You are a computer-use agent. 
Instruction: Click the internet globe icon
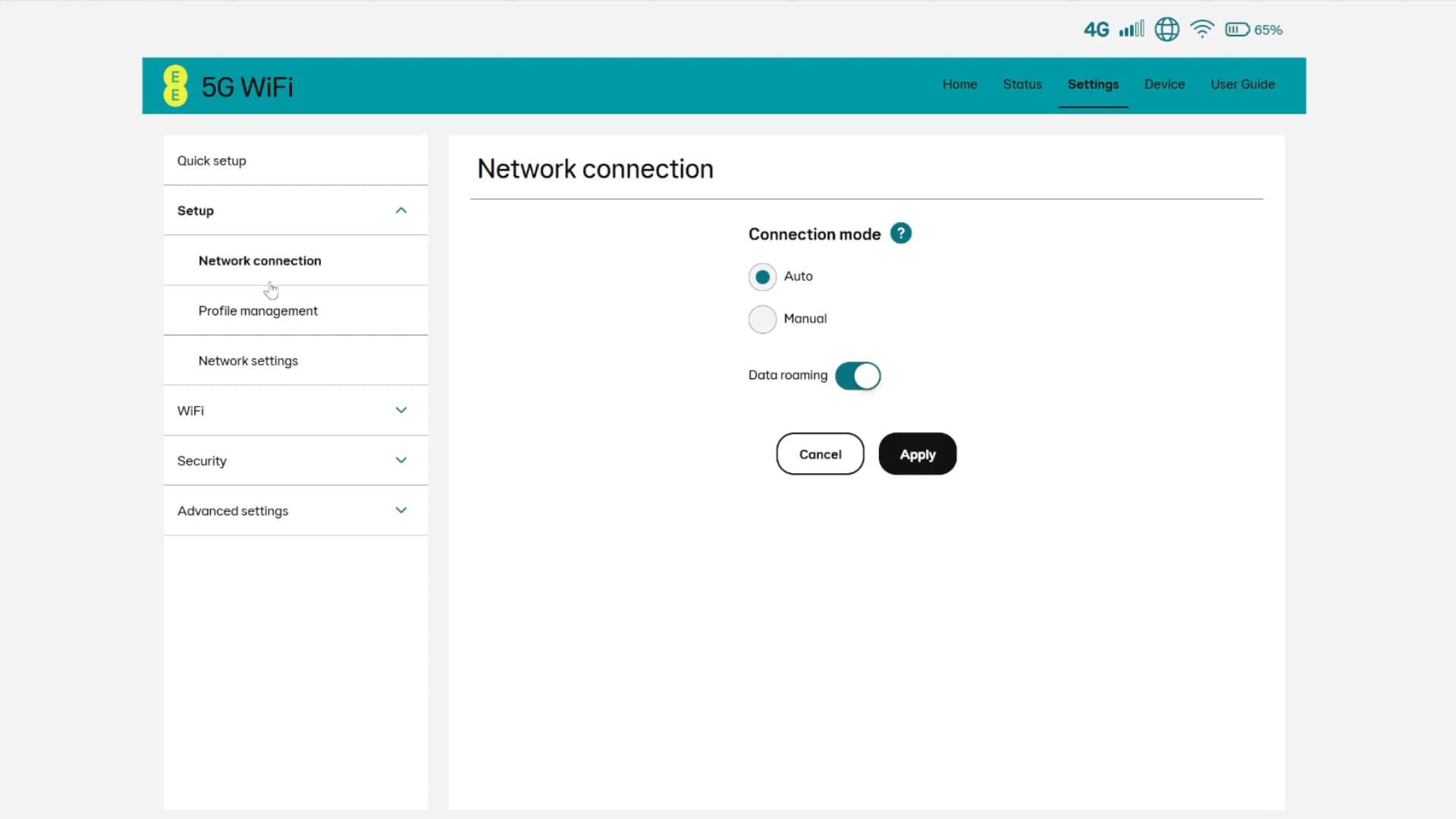(x=1167, y=29)
